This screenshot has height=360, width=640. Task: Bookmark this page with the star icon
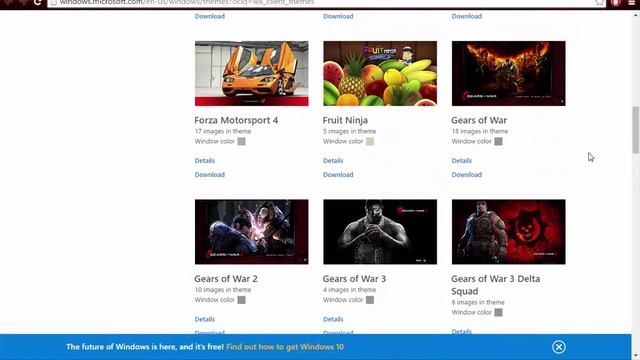pos(599,2)
